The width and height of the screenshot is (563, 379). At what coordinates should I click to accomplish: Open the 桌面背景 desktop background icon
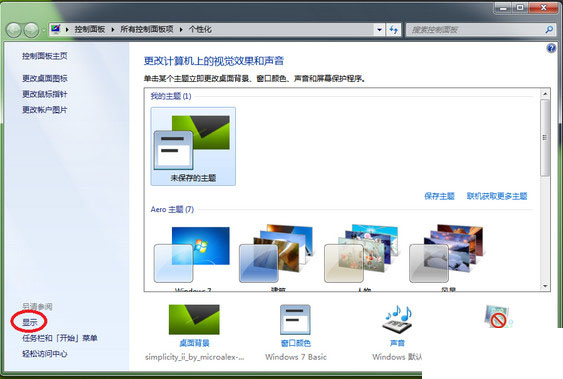194,319
